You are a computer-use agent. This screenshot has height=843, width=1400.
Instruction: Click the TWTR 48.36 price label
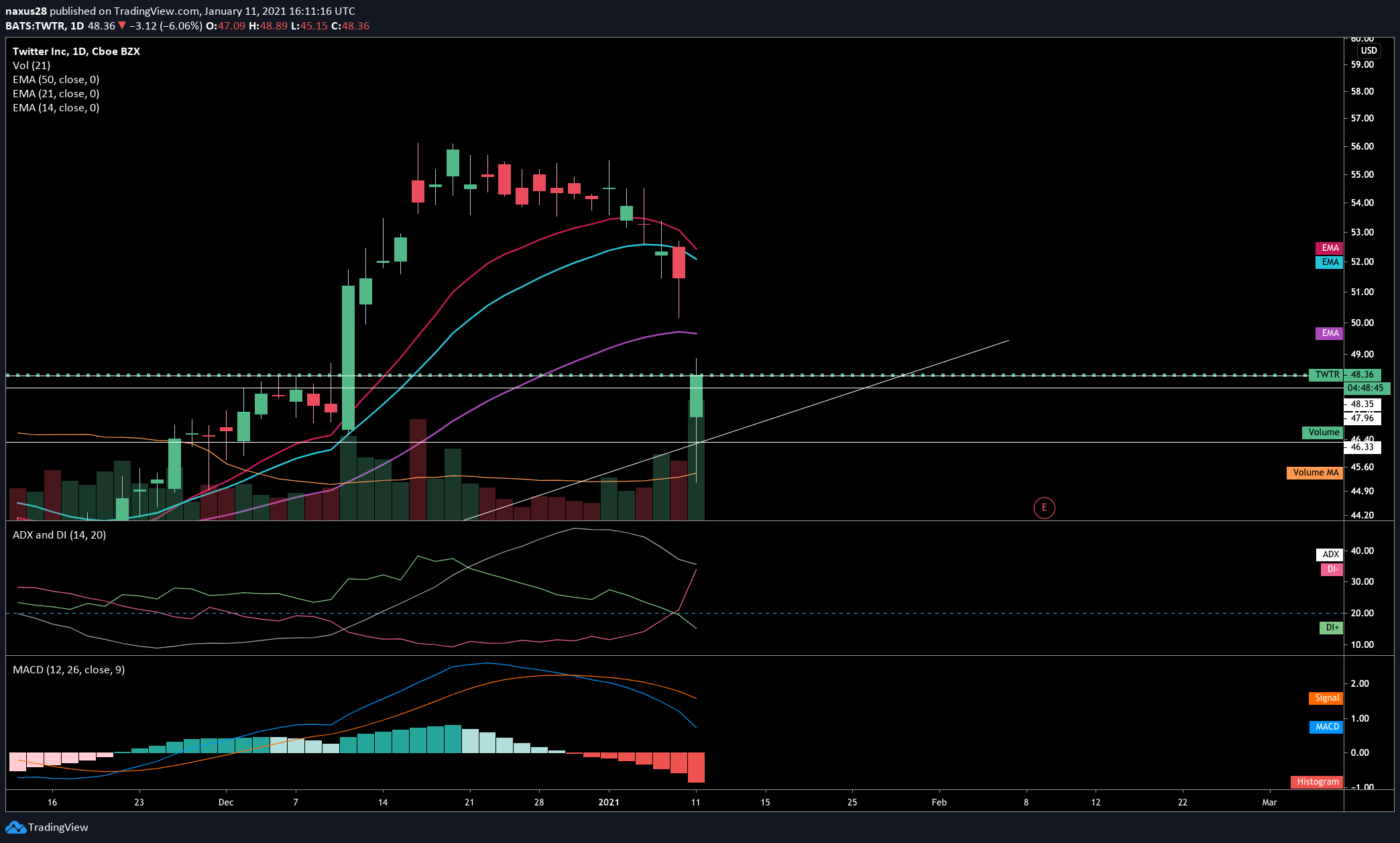click(1344, 375)
